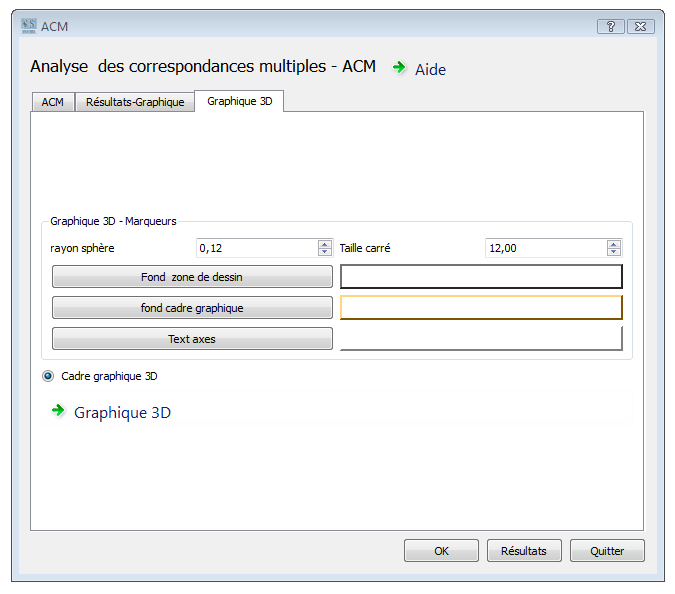The height and width of the screenshot is (594, 675).
Task: Click the green arrow beside Graphique 3D
Action: (x=58, y=411)
